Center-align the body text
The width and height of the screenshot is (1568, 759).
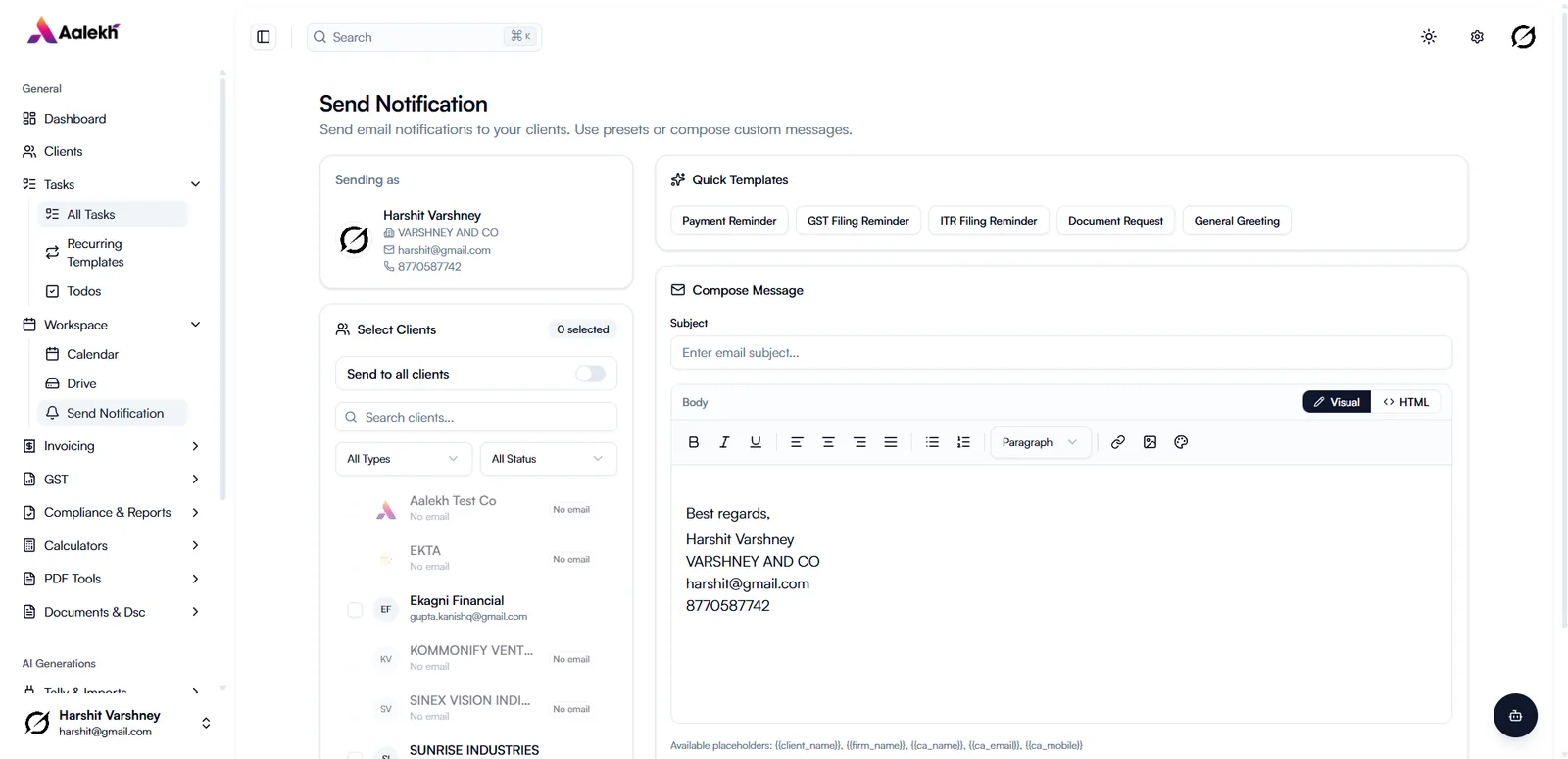coord(828,442)
